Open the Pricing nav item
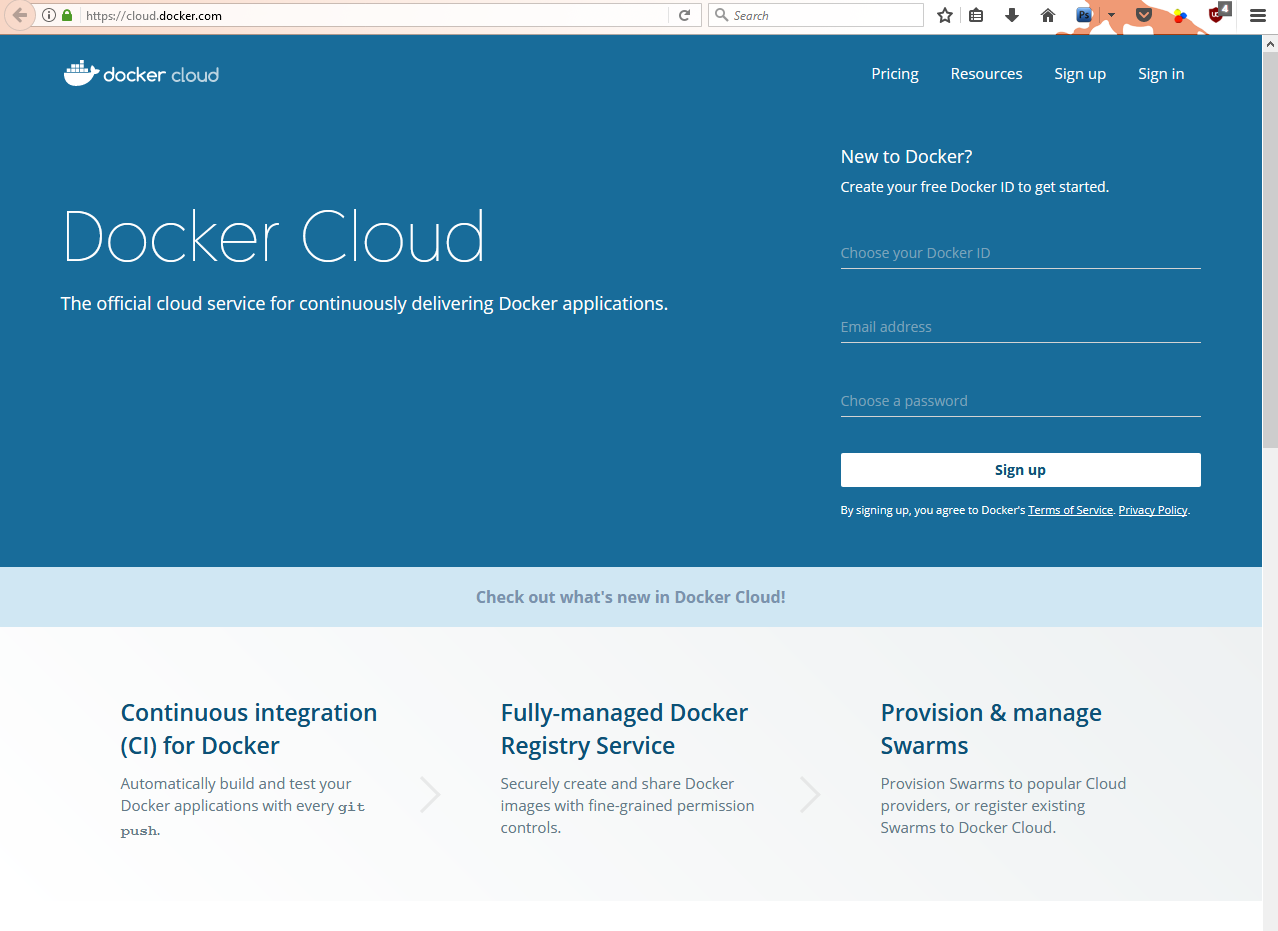Image resolution: width=1278 pixels, height=931 pixels. [x=895, y=74]
